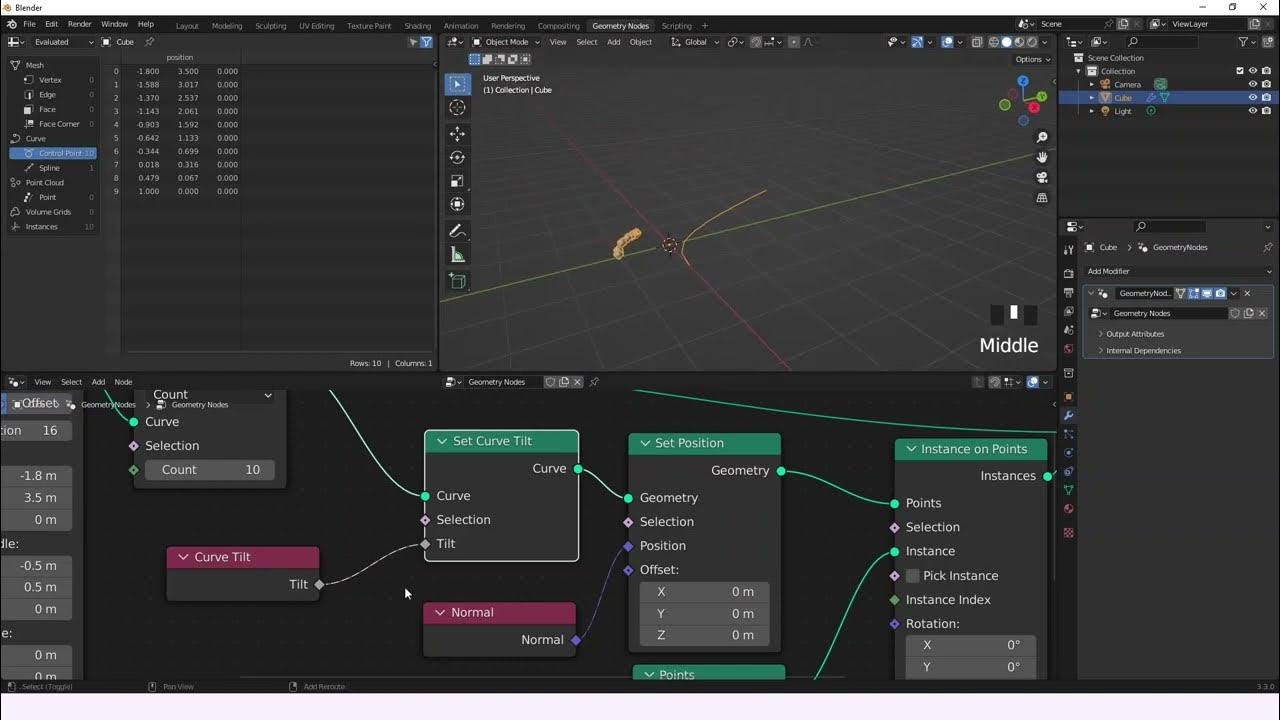
Task: Click new node group duplicate icon
Action: (x=1248, y=313)
